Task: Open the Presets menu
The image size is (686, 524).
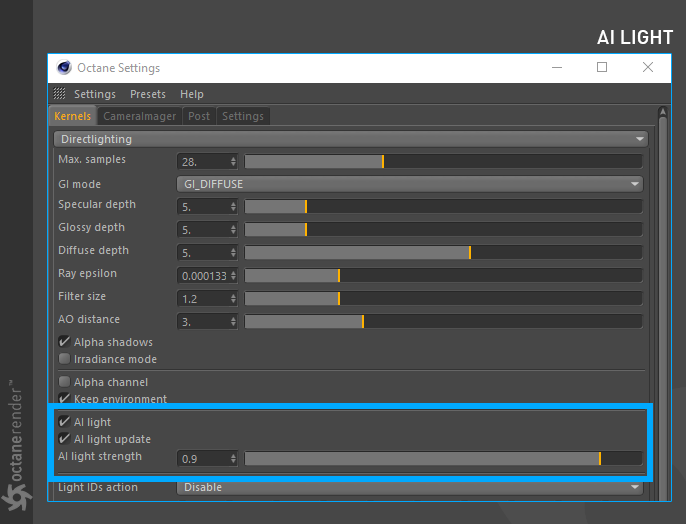Action: coord(148,94)
